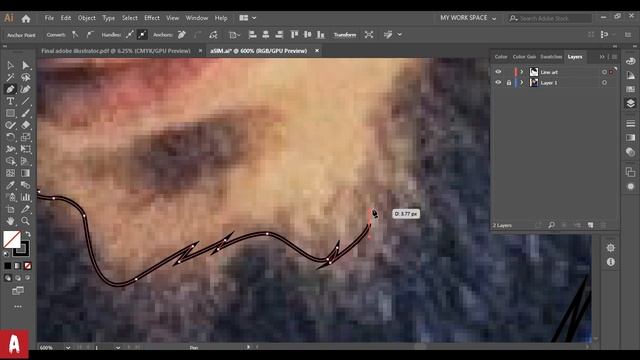
Task: Toggle visibility of Line art layer
Action: click(498, 72)
